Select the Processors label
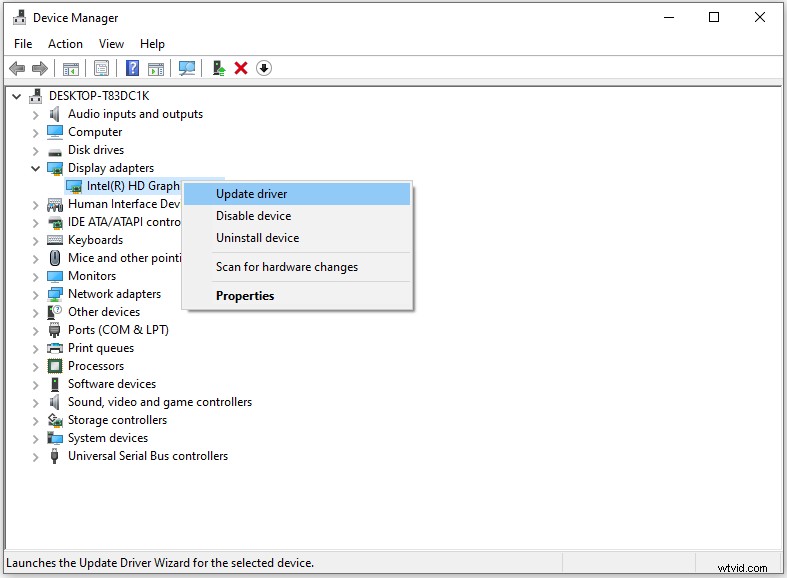This screenshot has height=578, width=787. (x=96, y=366)
